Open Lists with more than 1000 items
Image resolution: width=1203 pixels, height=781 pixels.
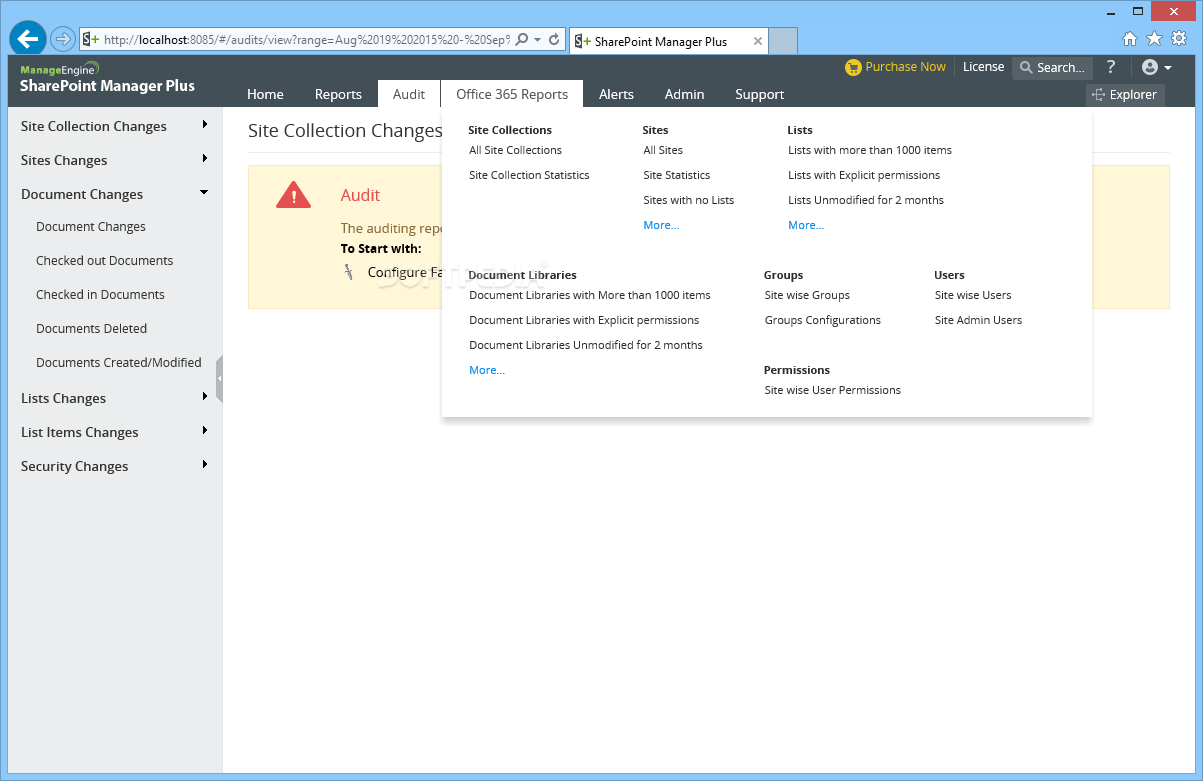coord(870,150)
